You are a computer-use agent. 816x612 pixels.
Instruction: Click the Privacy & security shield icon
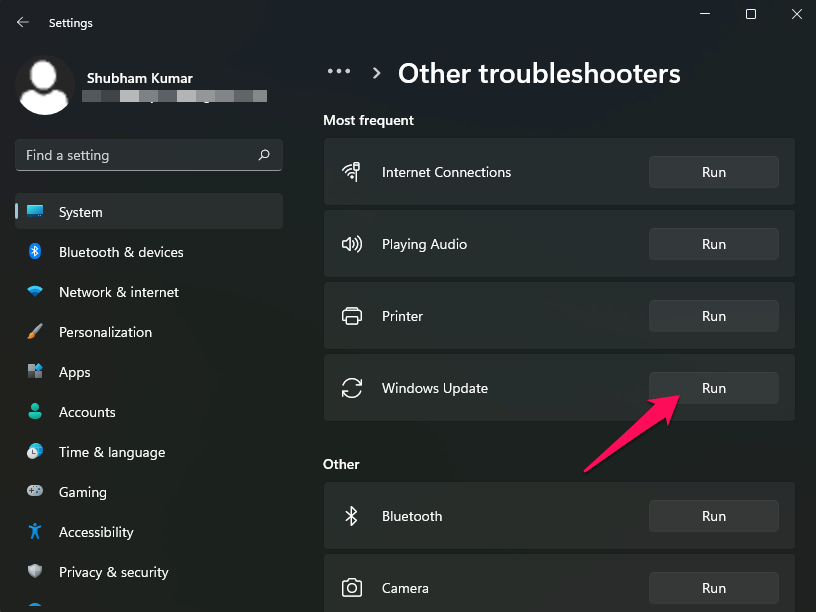coord(35,572)
